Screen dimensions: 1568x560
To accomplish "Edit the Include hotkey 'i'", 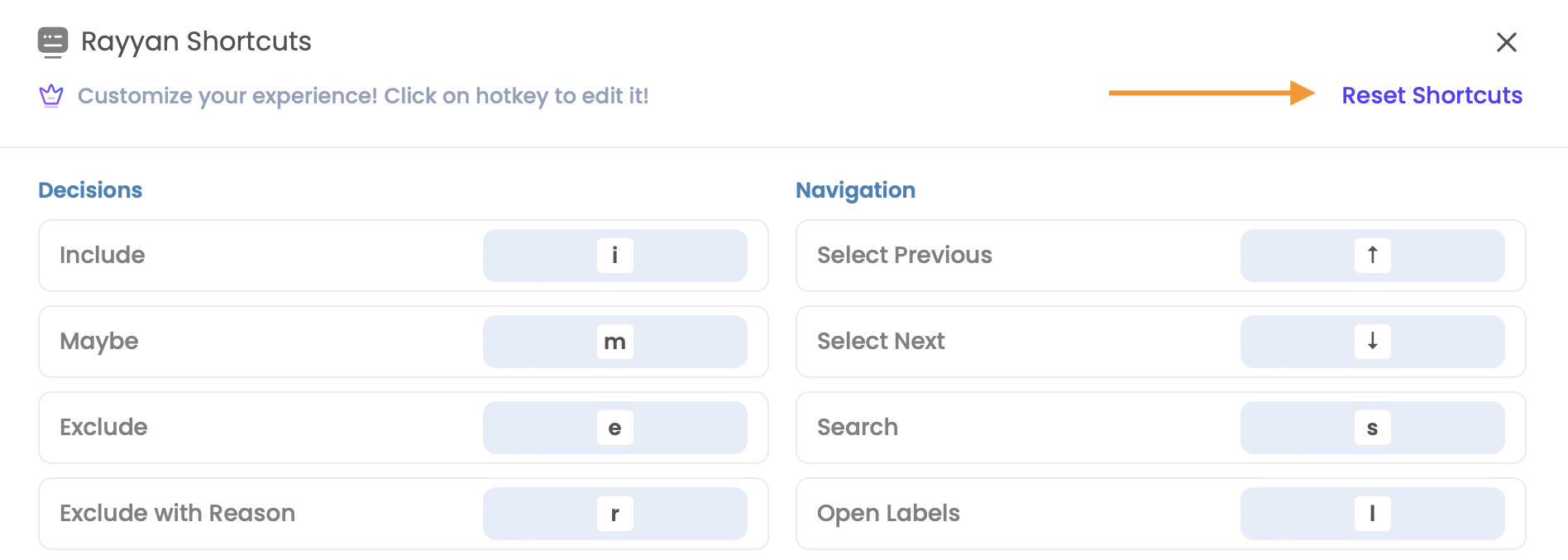I will [x=614, y=256].
